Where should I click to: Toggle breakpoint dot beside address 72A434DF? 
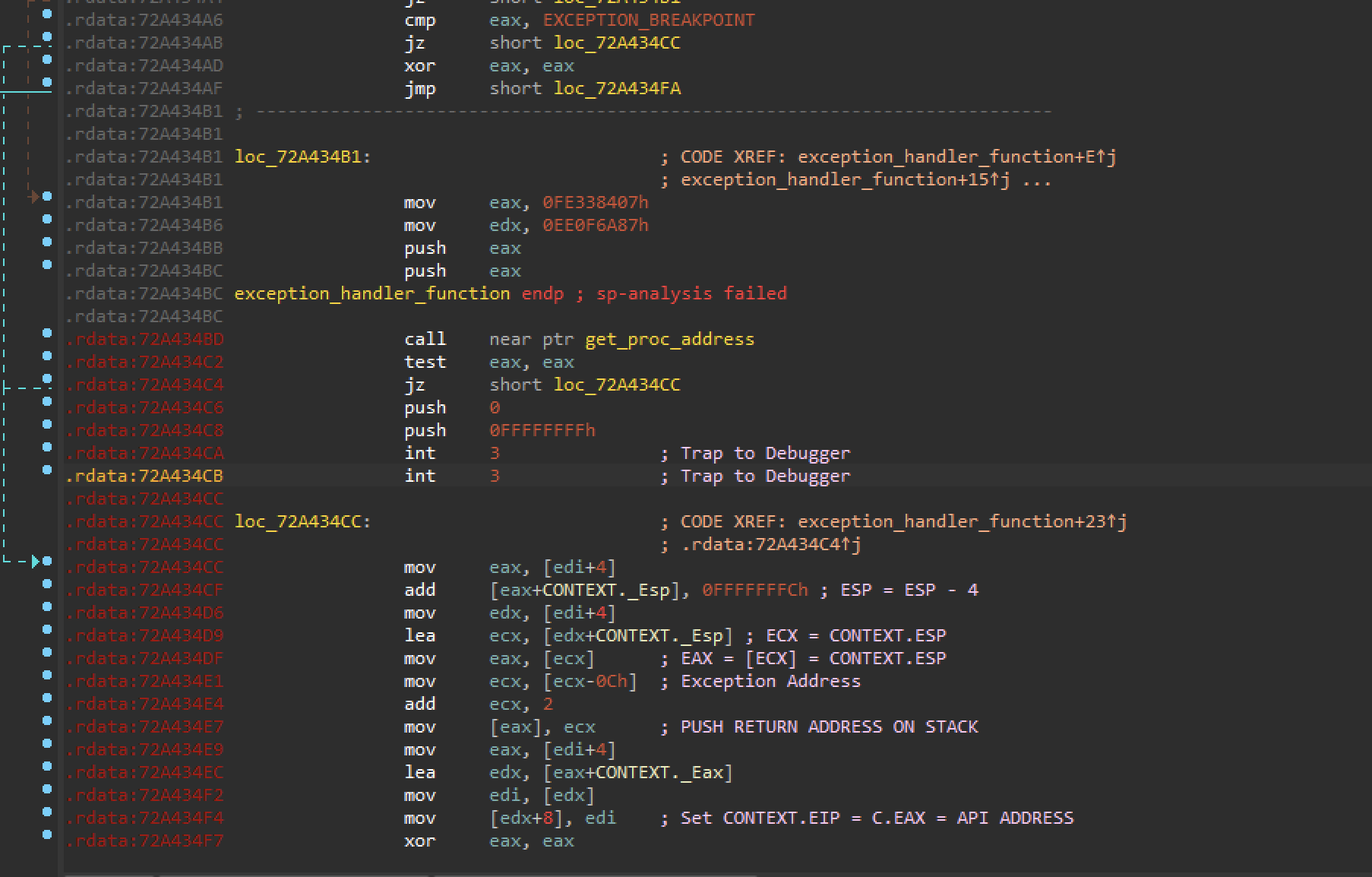(47, 652)
